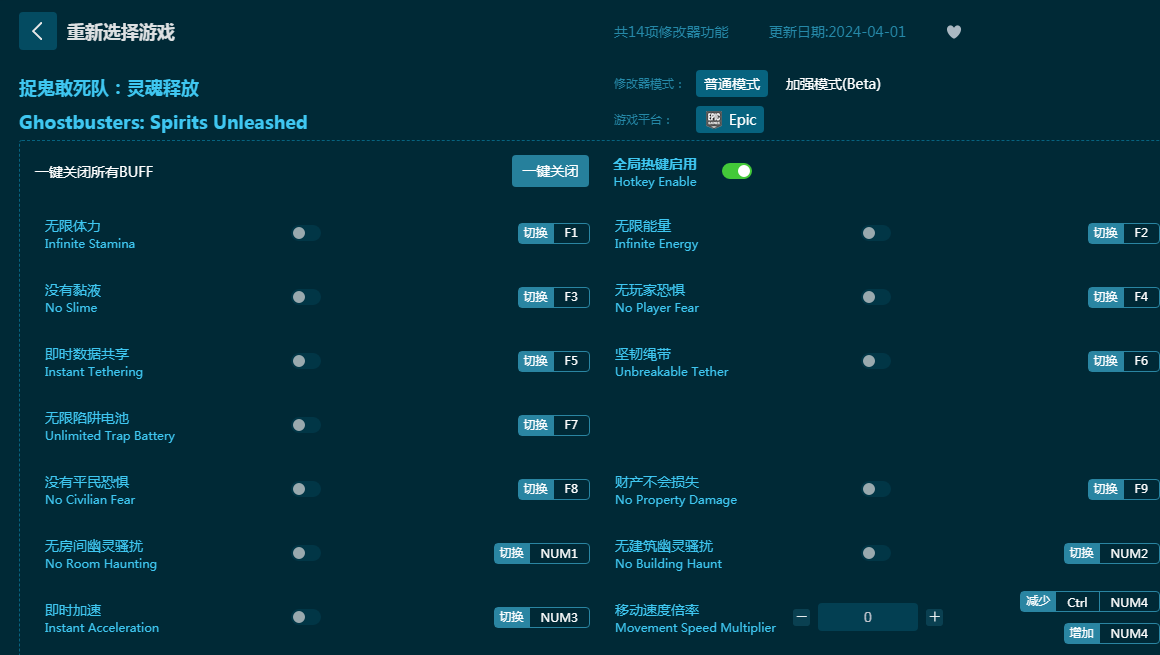The width and height of the screenshot is (1160, 655).
Task: Enable Unlimited Trap Battery toggle
Action: [306, 425]
